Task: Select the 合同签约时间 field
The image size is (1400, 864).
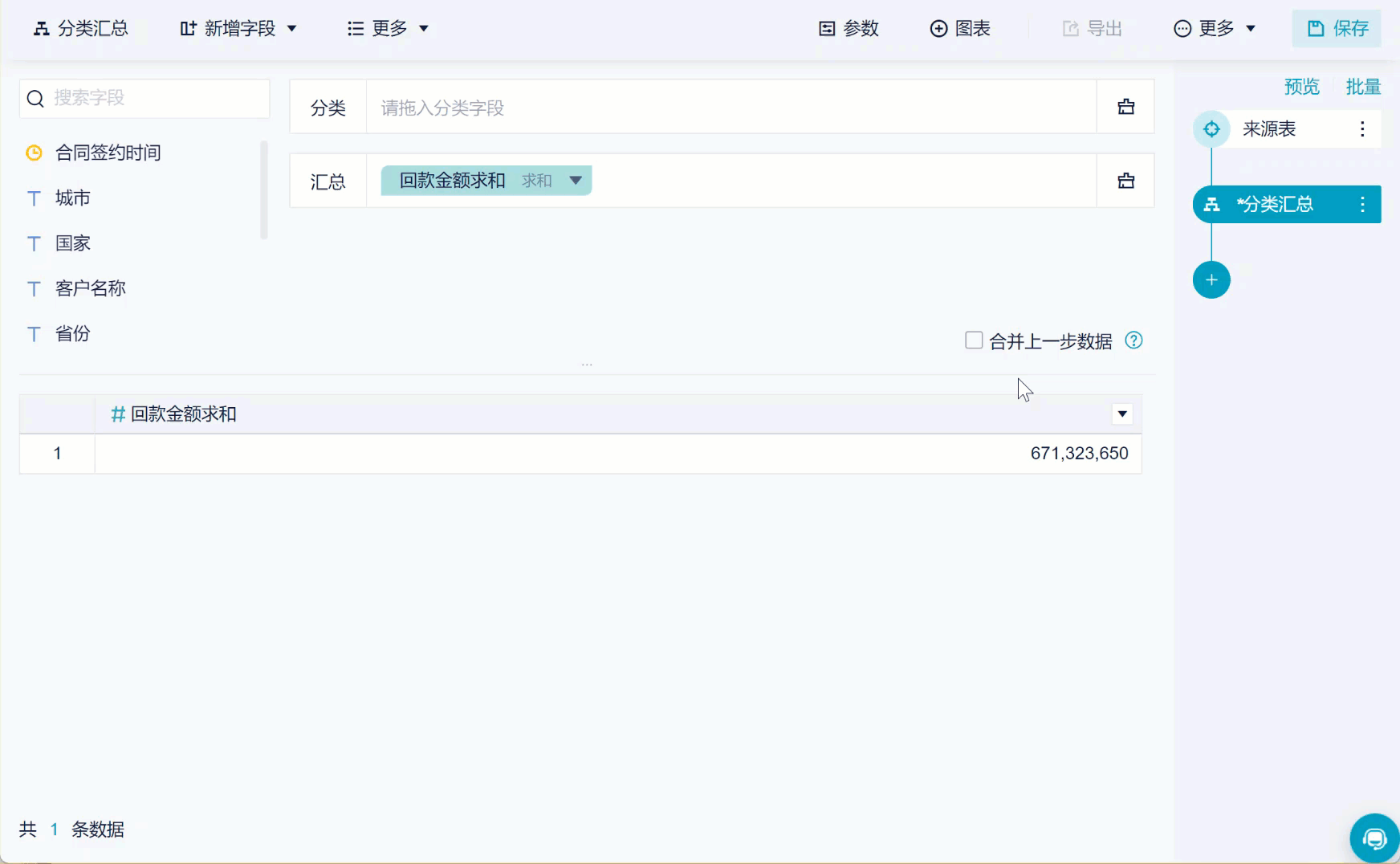Action: (108, 153)
